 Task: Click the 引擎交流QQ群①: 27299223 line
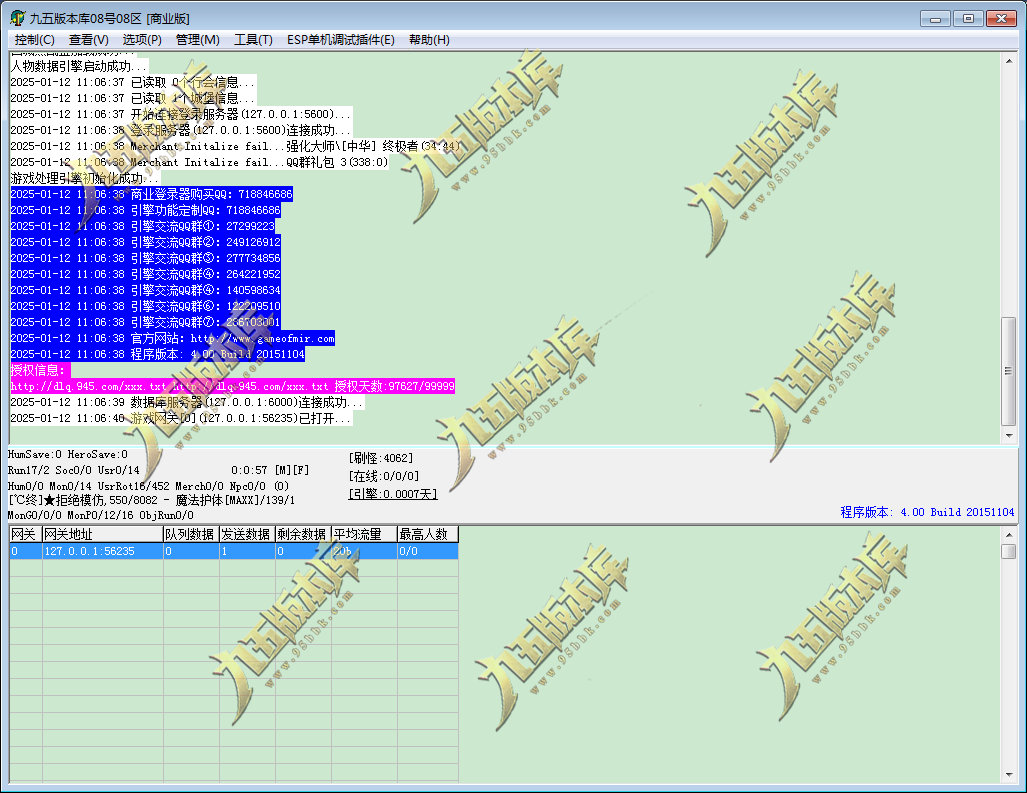pyautogui.click(x=143, y=226)
